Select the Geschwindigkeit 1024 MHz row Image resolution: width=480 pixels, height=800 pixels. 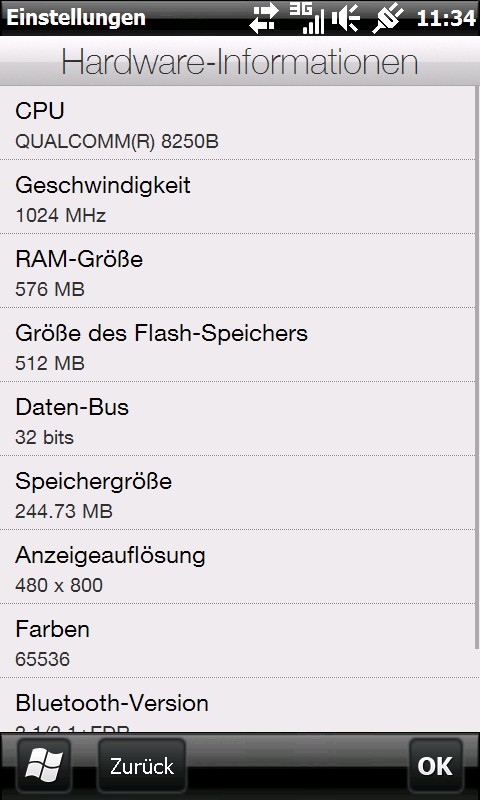pos(237,197)
